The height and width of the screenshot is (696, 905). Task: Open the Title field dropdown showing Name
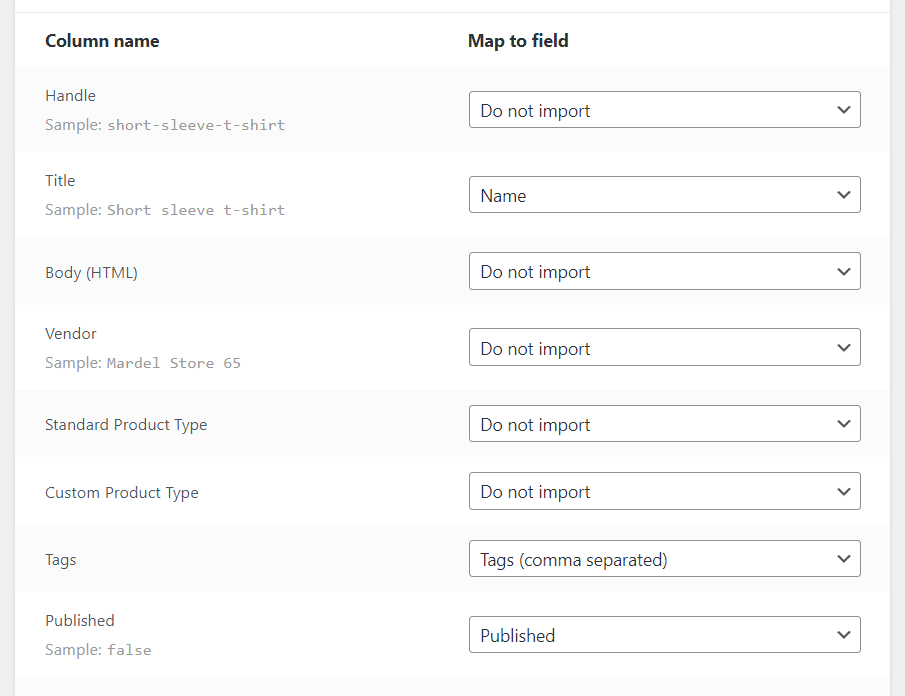(x=665, y=194)
